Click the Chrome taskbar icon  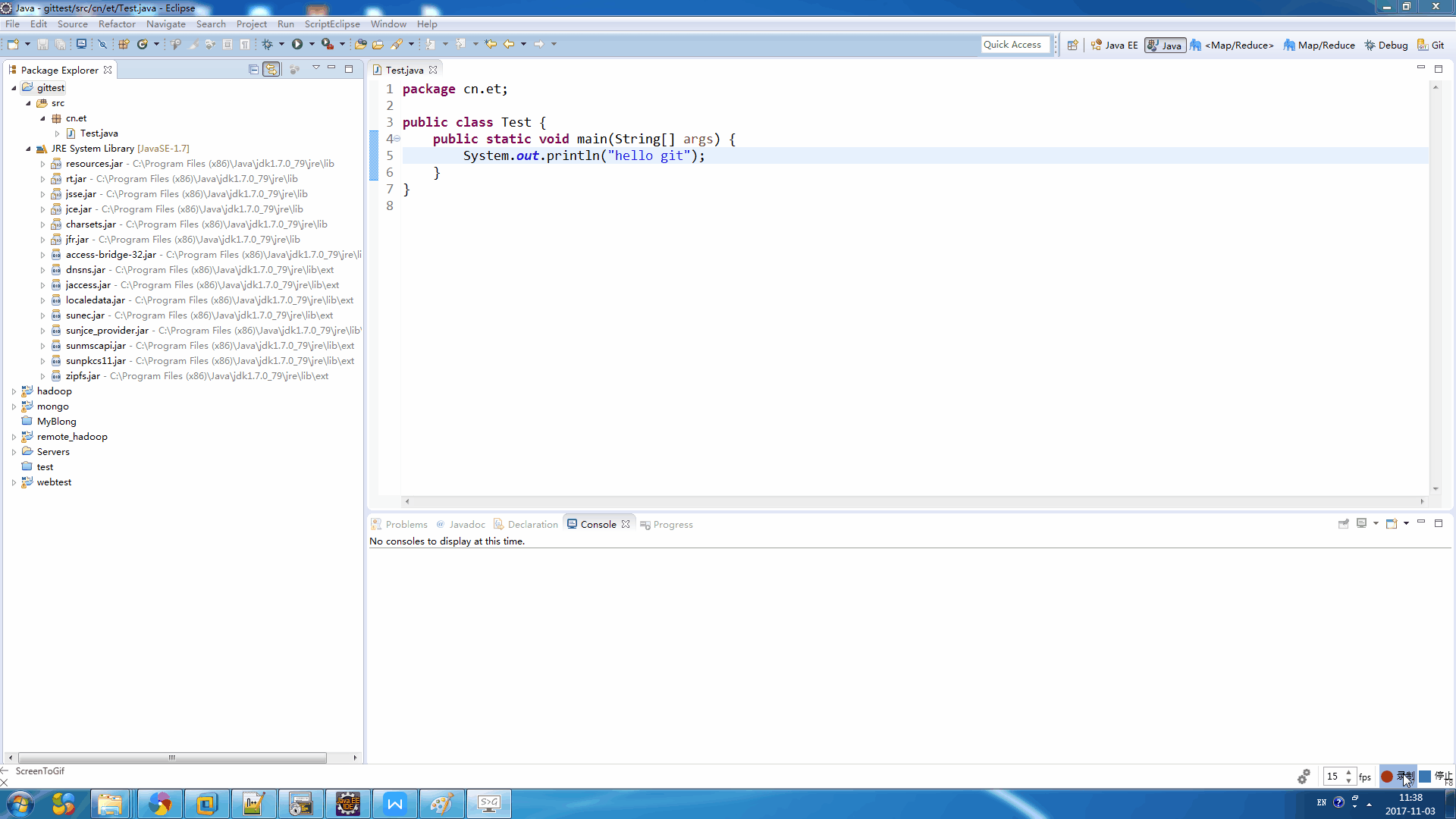click(159, 804)
